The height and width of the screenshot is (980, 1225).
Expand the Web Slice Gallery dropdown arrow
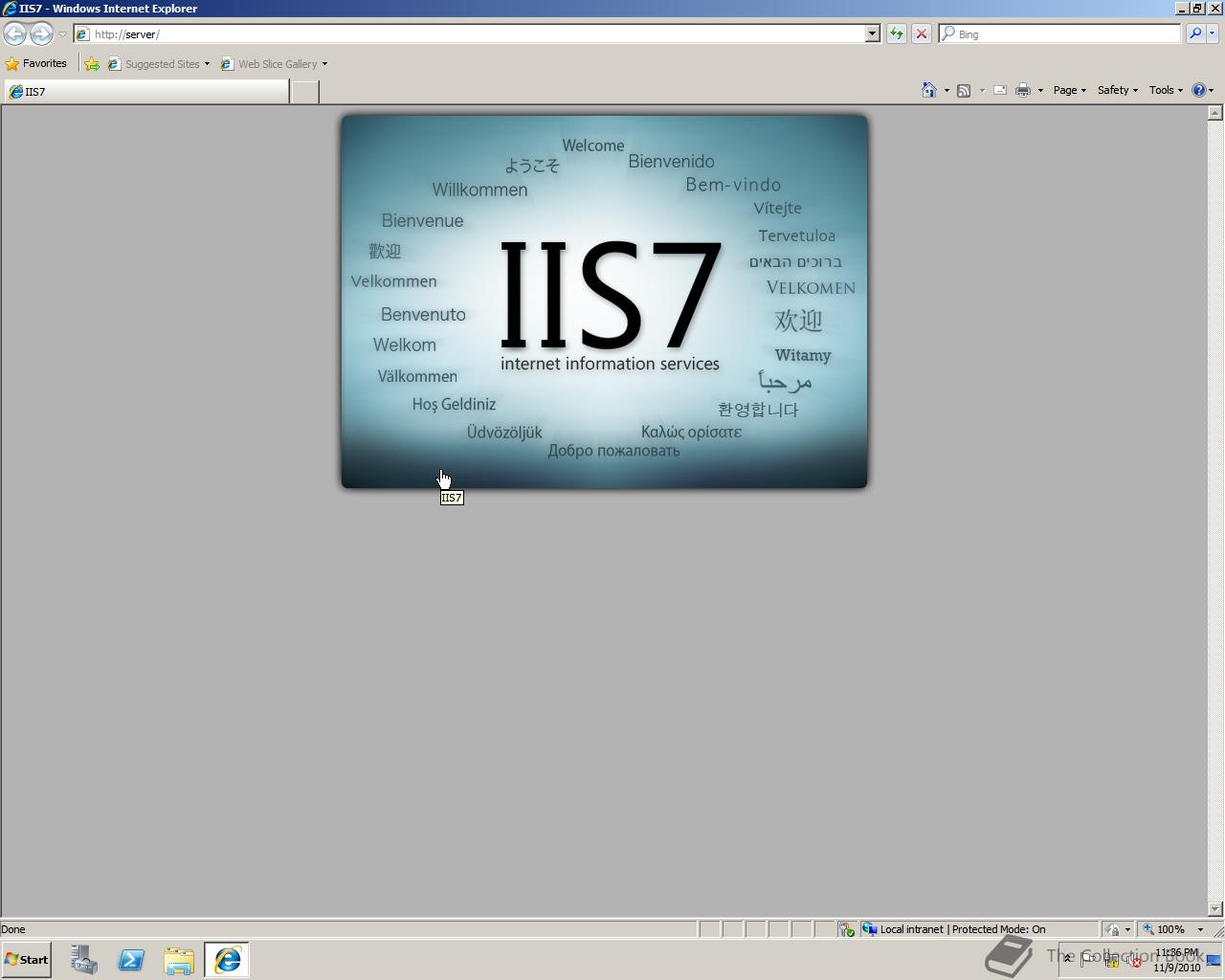click(x=324, y=64)
